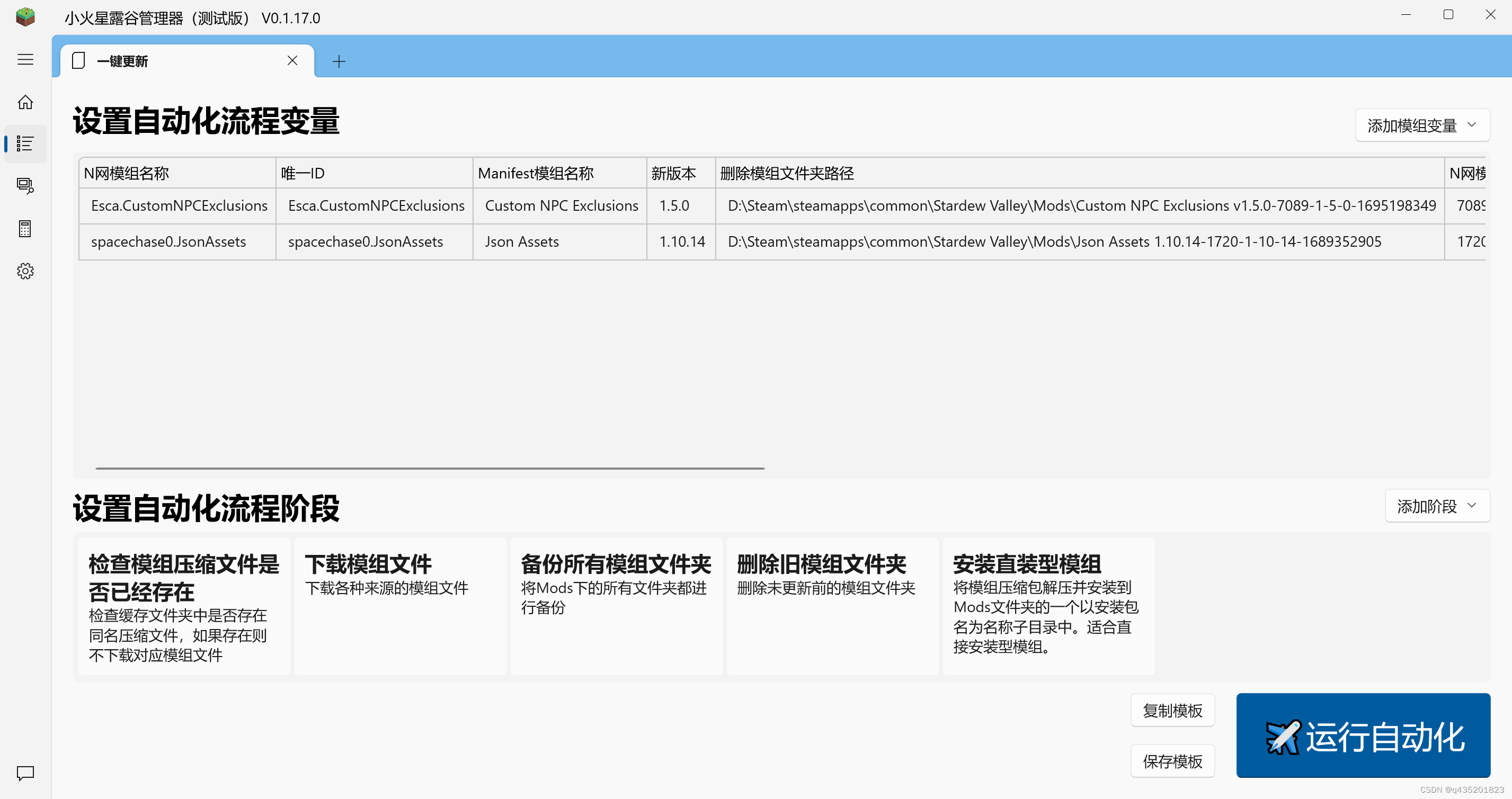The image size is (1512, 799).
Task: Open the feedback chat icon
Action: (x=25, y=773)
